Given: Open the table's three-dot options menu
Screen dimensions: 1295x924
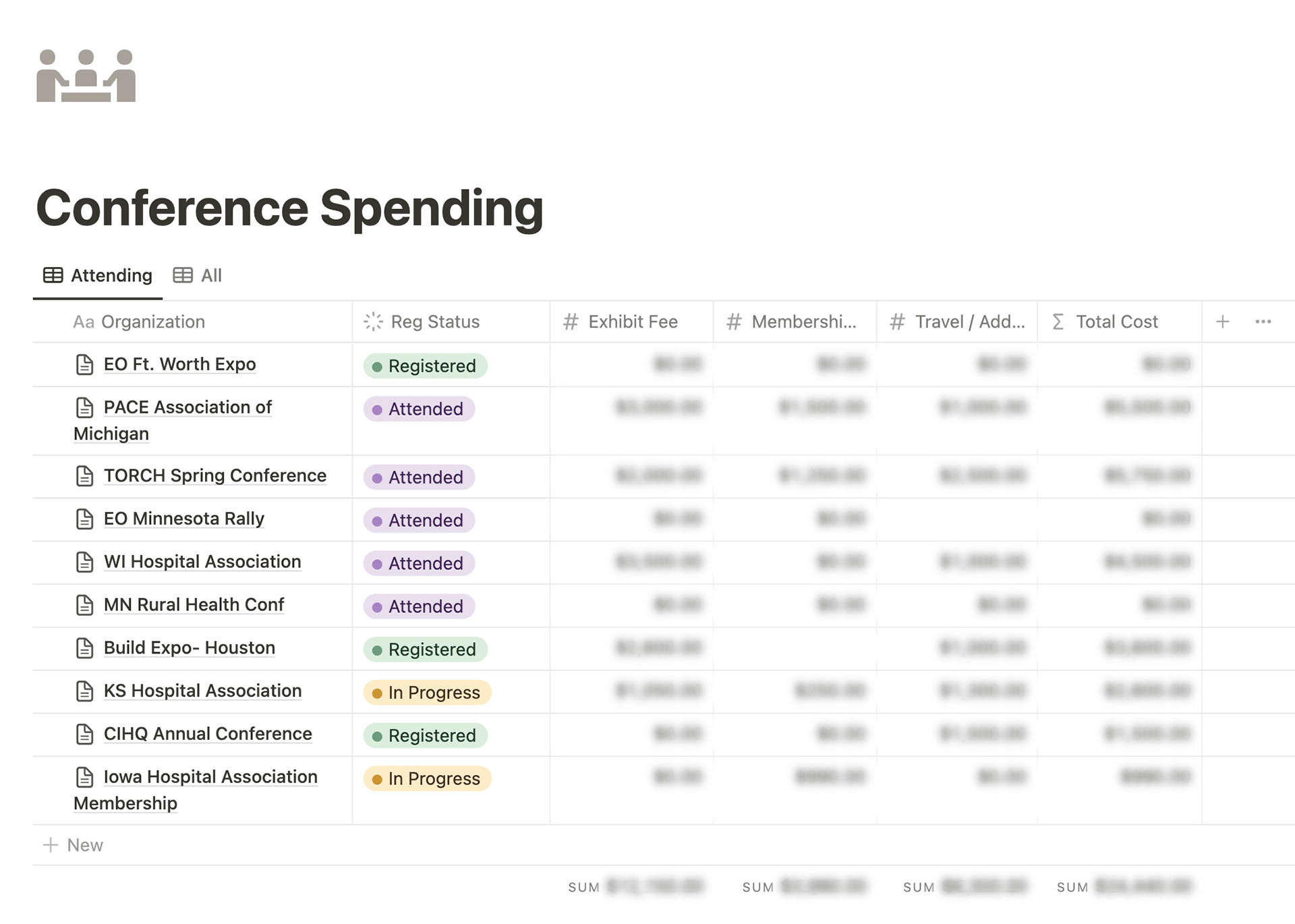Looking at the screenshot, I should click(1263, 322).
